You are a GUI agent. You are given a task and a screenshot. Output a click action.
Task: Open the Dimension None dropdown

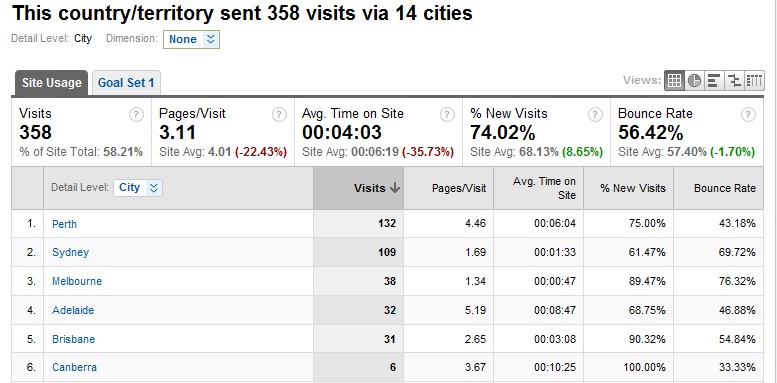(x=191, y=40)
